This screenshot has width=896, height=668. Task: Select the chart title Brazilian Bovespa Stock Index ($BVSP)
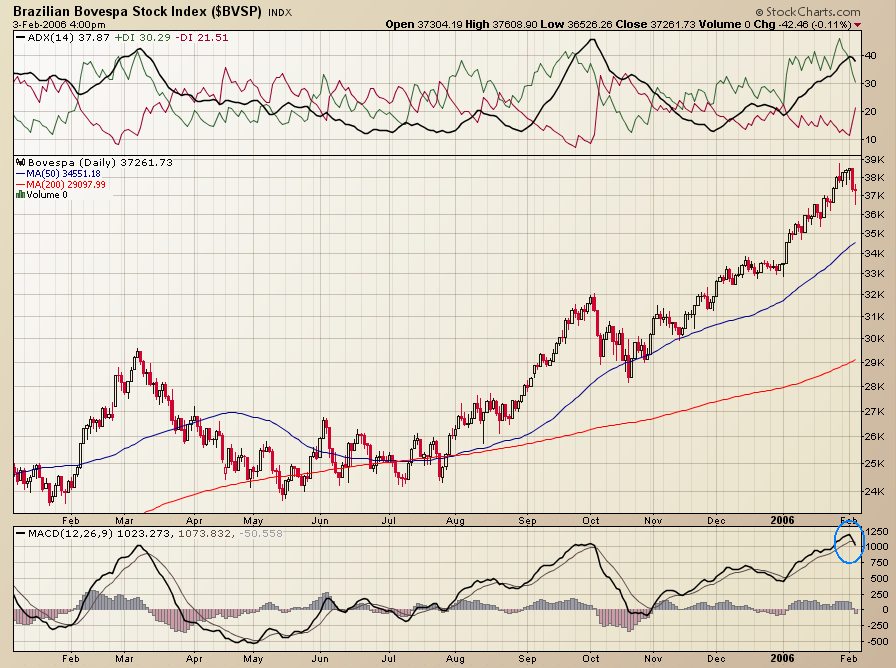137,11
